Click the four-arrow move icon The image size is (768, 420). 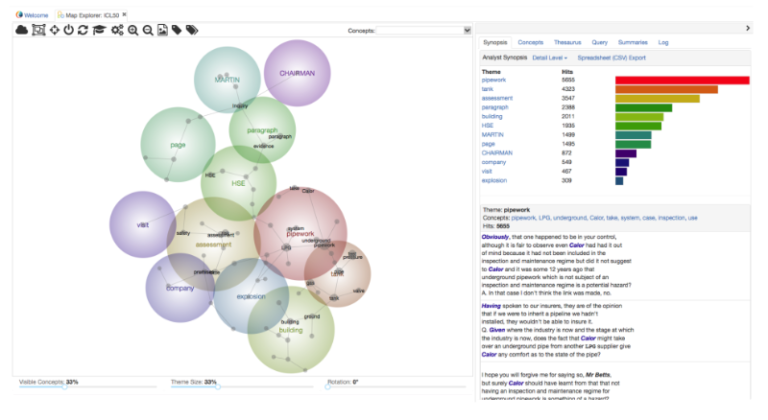(x=54, y=31)
